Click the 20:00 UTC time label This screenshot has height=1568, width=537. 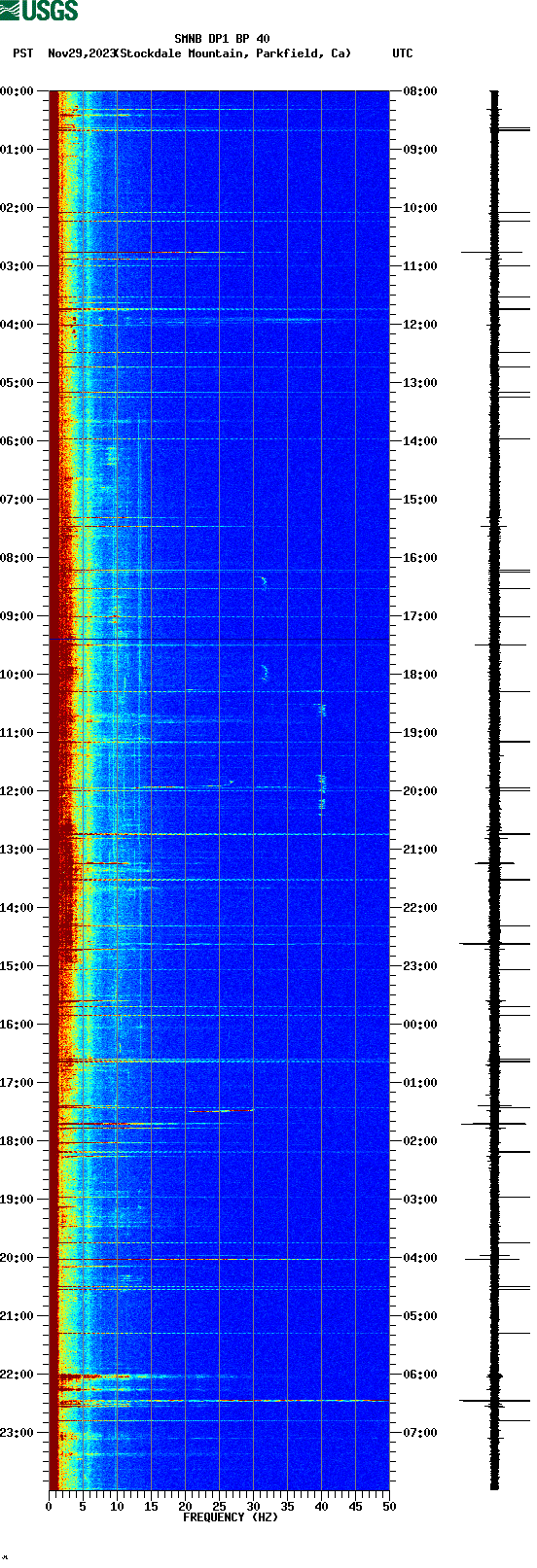pyautogui.click(x=420, y=791)
